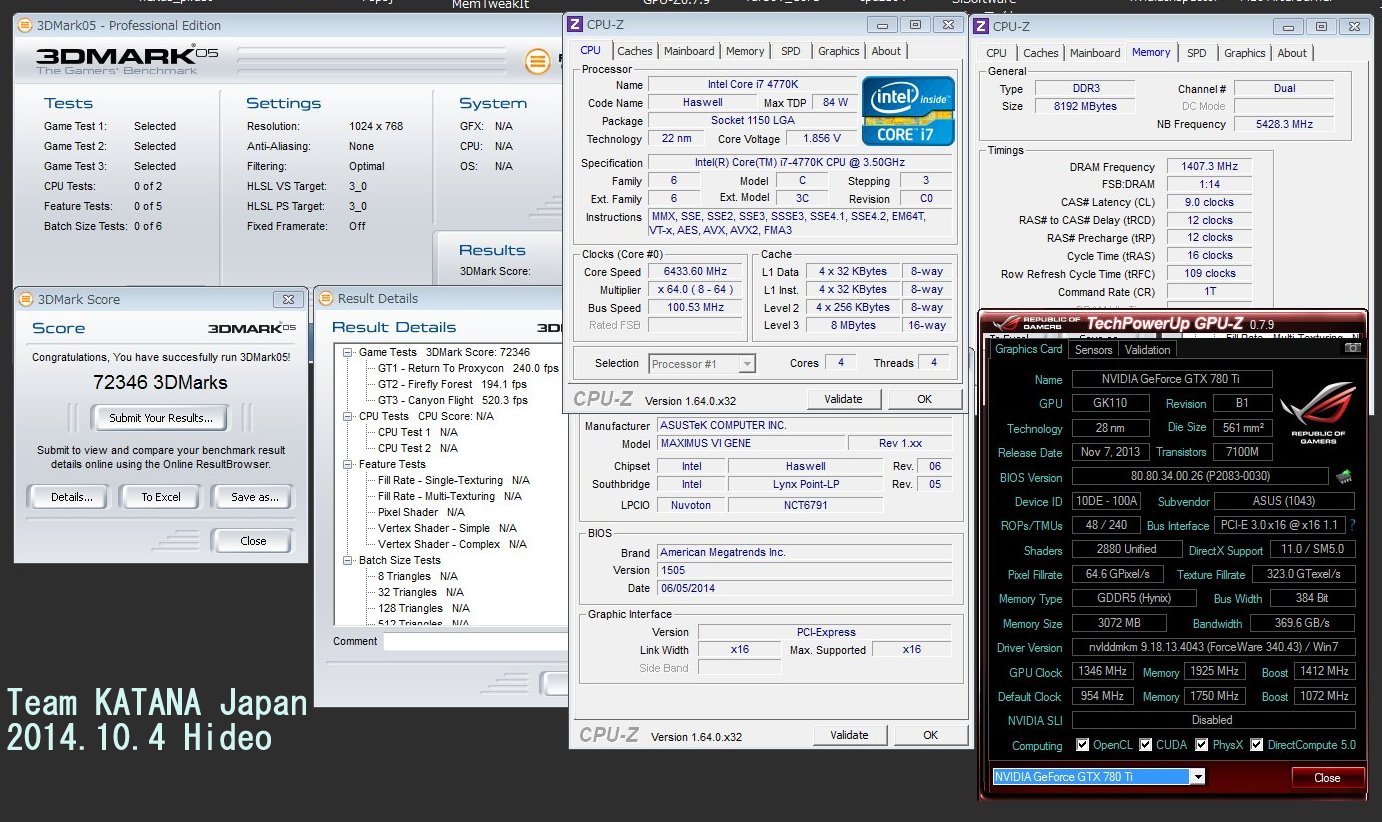Click the 3DMark Score window title icon
This screenshot has width=1382, height=822.
25,299
